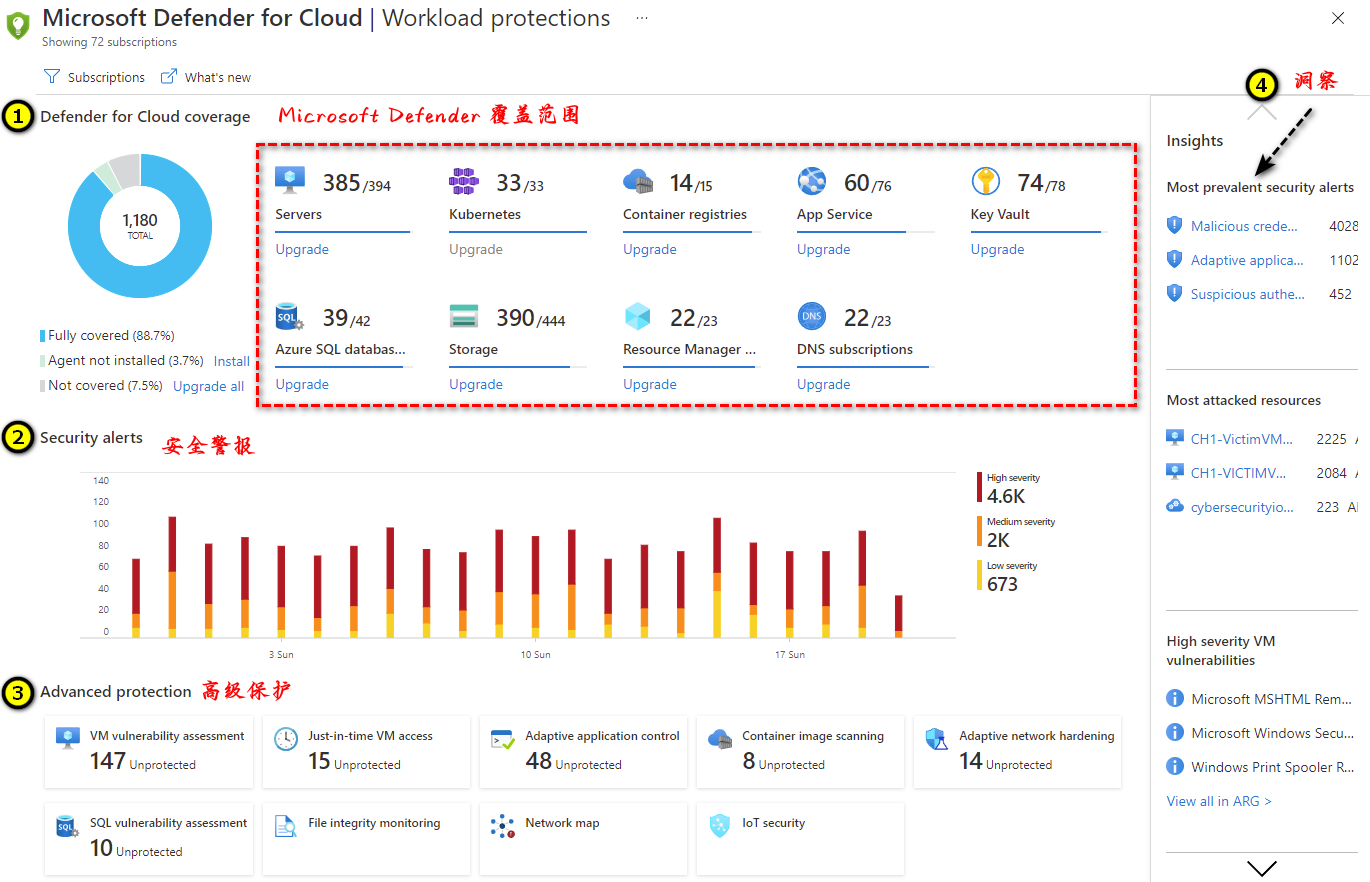Click the Container image scanning icon

(720, 740)
